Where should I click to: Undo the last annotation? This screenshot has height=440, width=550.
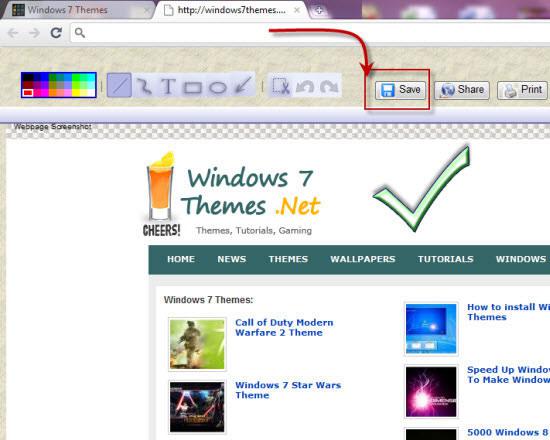(x=304, y=86)
